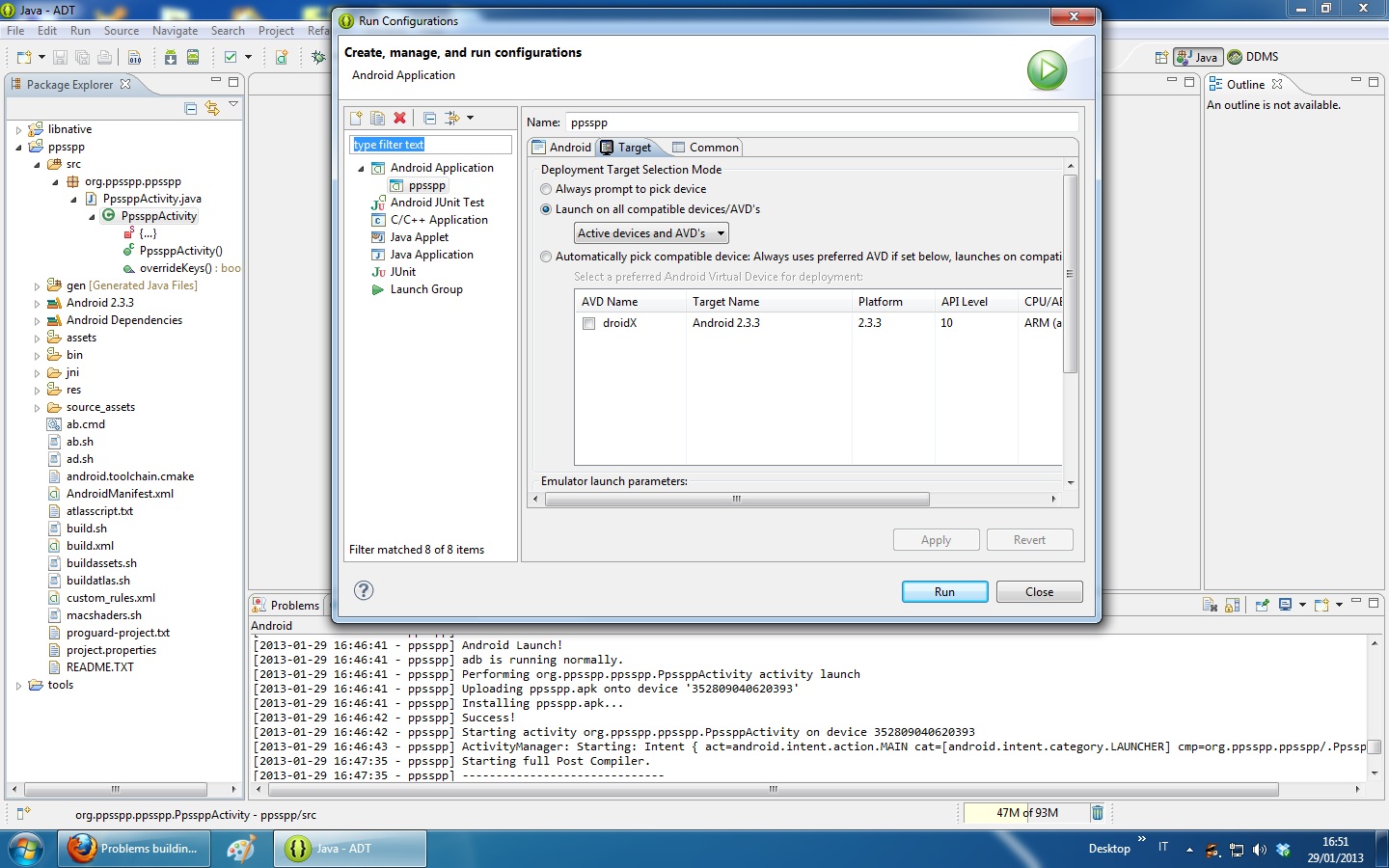Check the droidX AVD checkbox
This screenshot has height=868, width=1389.
[x=588, y=324]
